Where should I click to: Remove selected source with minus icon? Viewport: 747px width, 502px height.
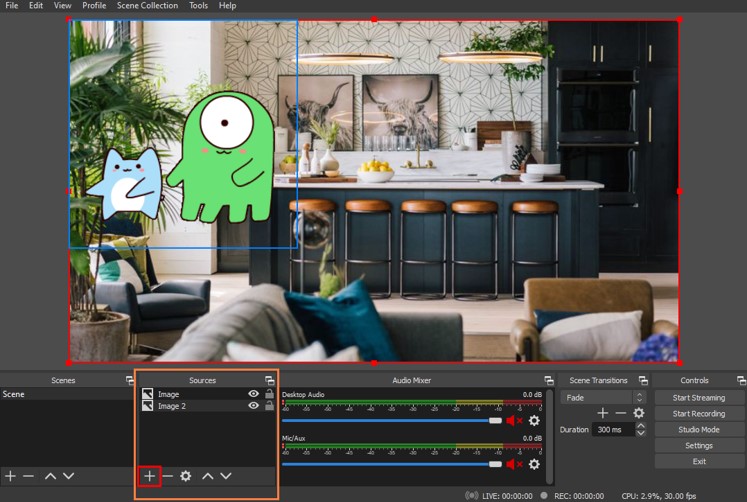[168, 477]
